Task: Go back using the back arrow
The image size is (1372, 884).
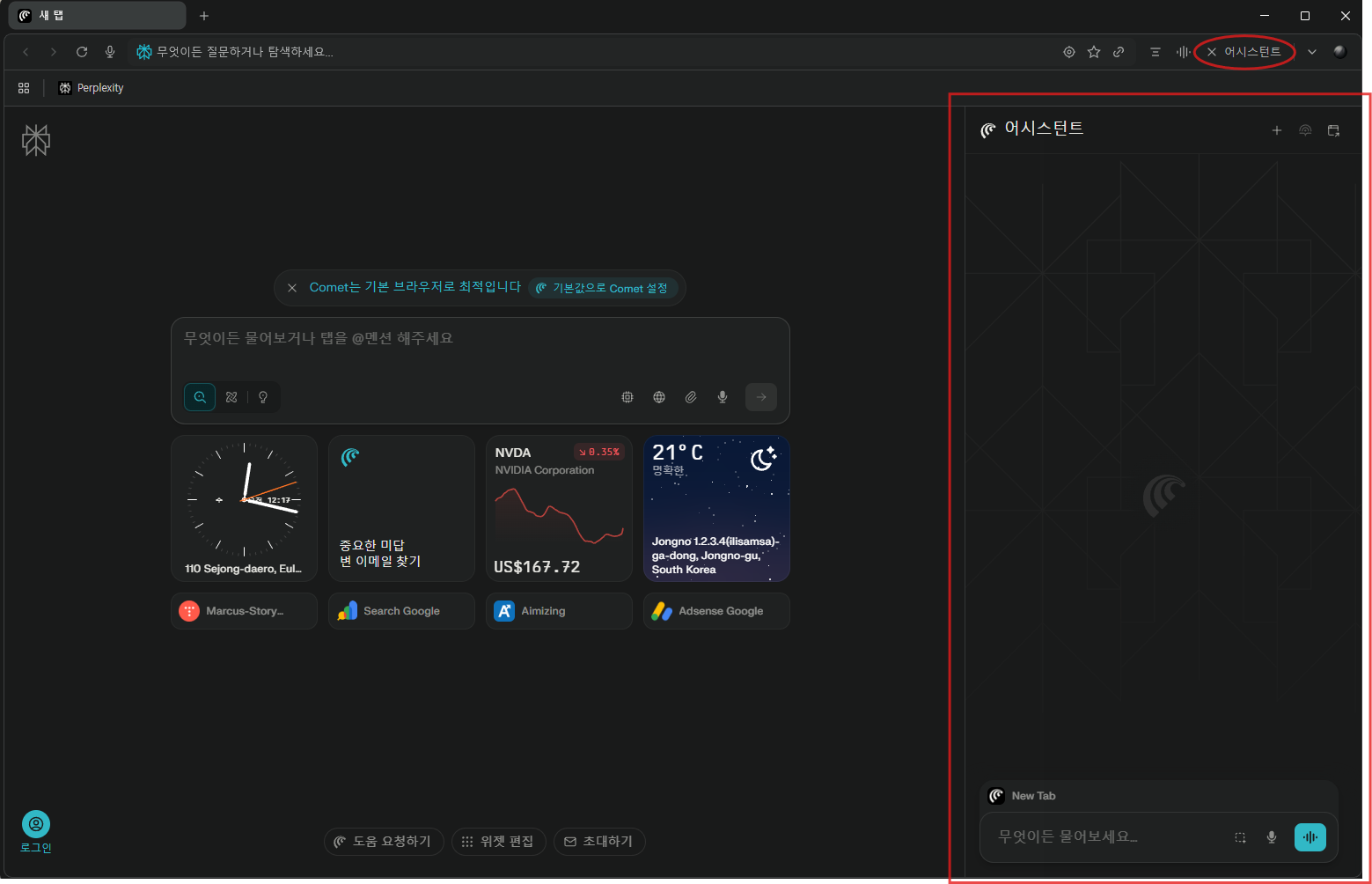Action: (26, 52)
